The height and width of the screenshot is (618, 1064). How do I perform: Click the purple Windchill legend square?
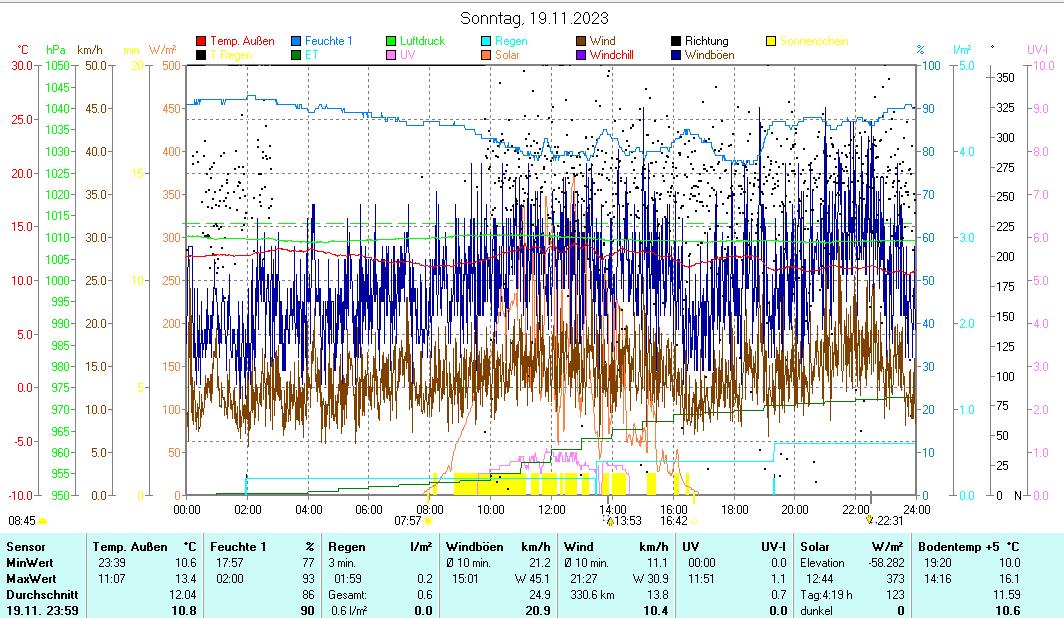point(581,55)
